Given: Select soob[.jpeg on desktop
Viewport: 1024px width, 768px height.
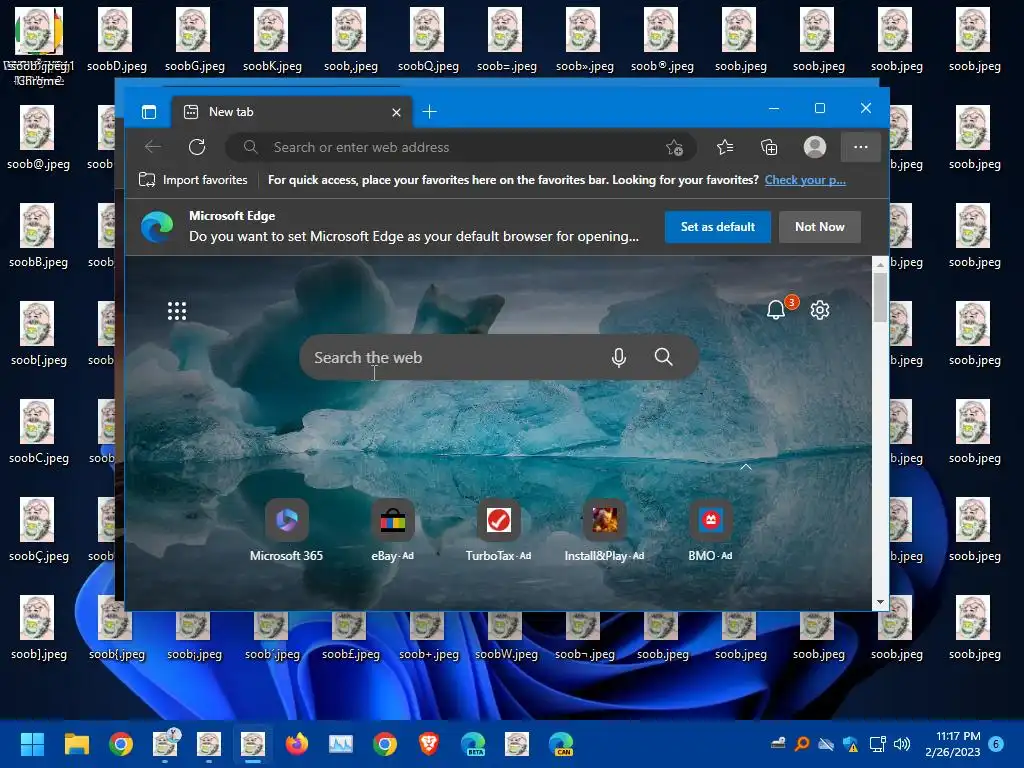Looking at the screenshot, I should coord(38,334).
